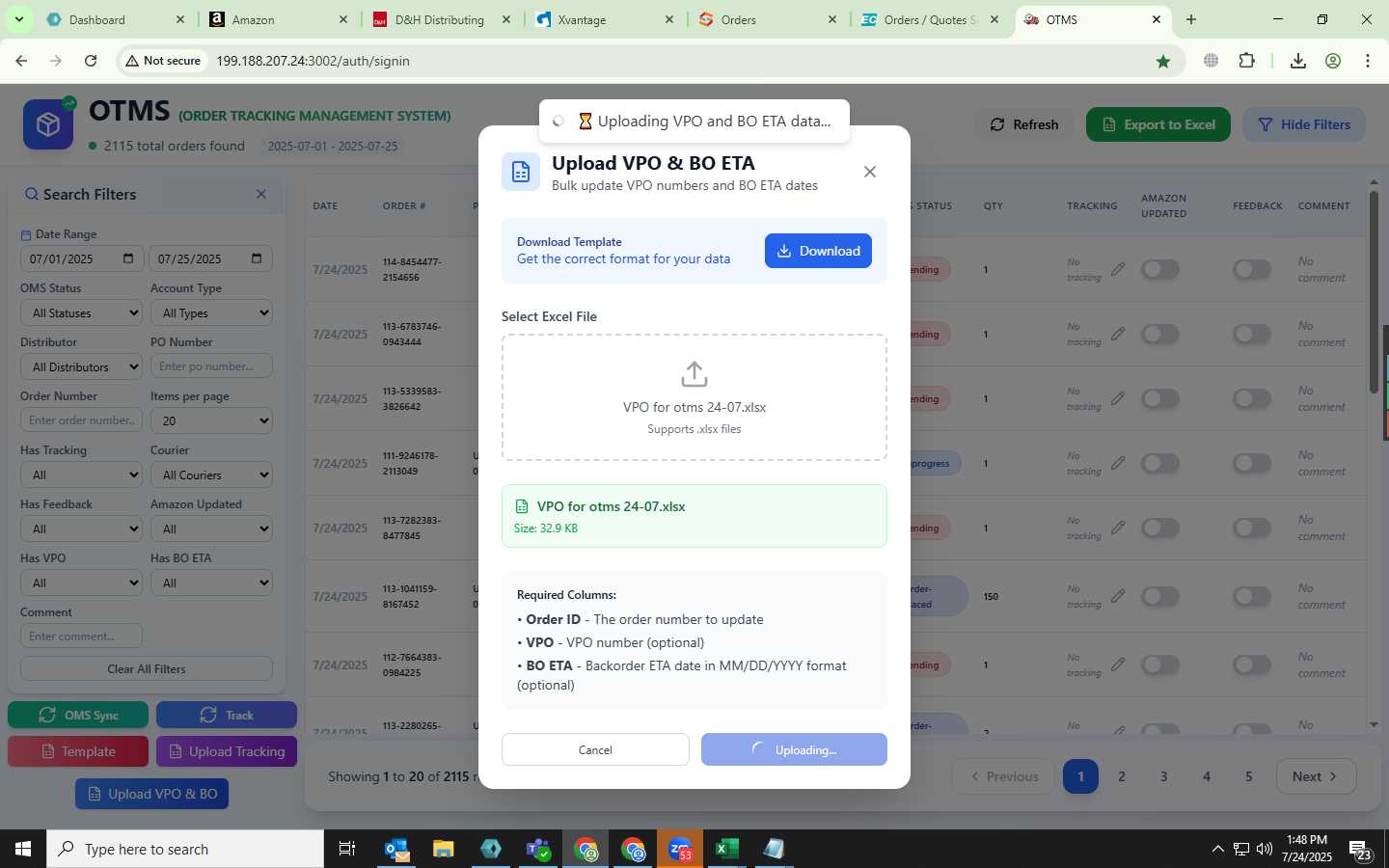The width and height of the screenshot is (1389, 868).
Task: Toggle Amazon Updated for order 114-8454477-2154656
Action: tap(1160, 269)
